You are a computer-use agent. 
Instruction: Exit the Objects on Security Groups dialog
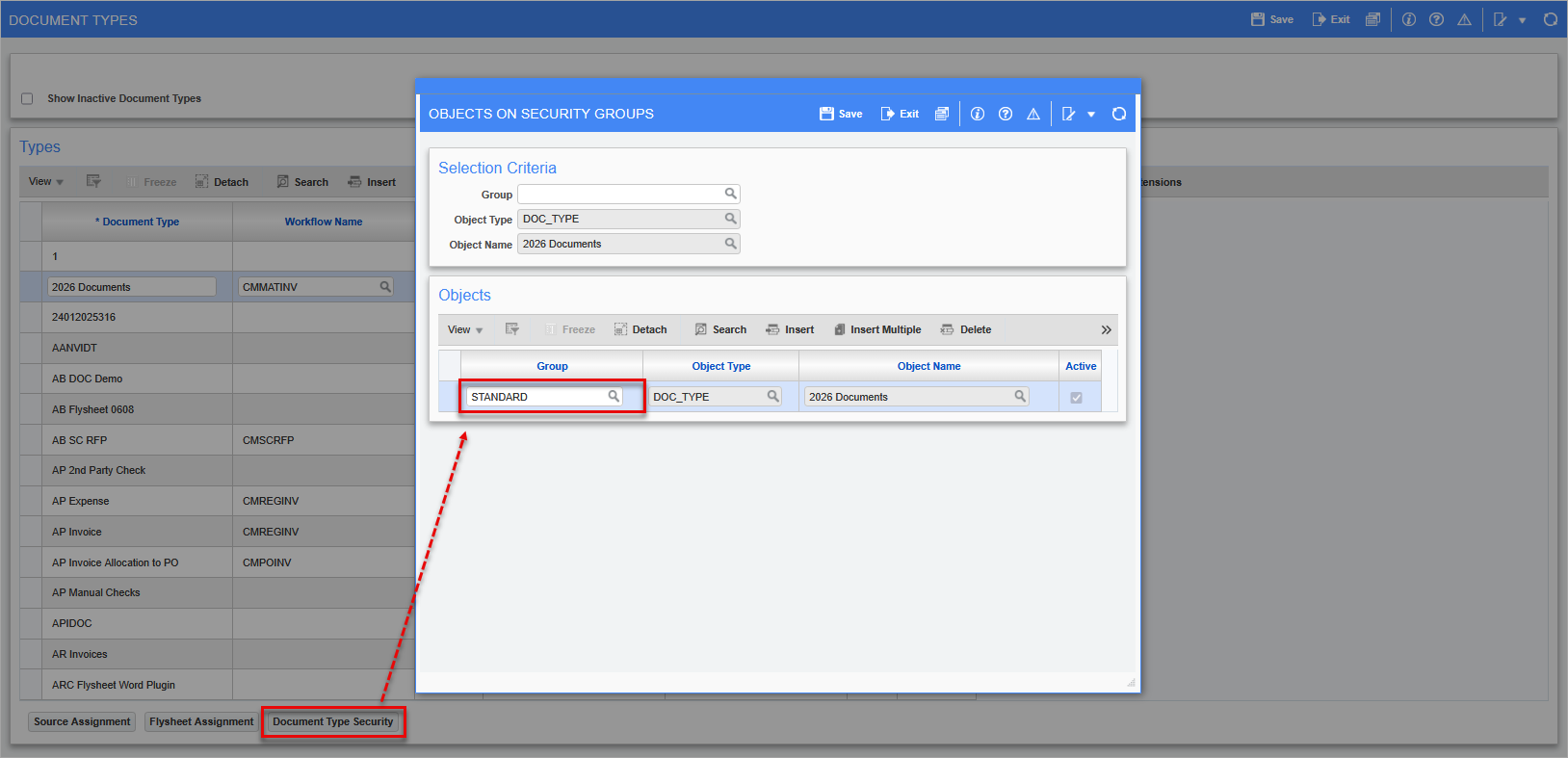[900, 114]
